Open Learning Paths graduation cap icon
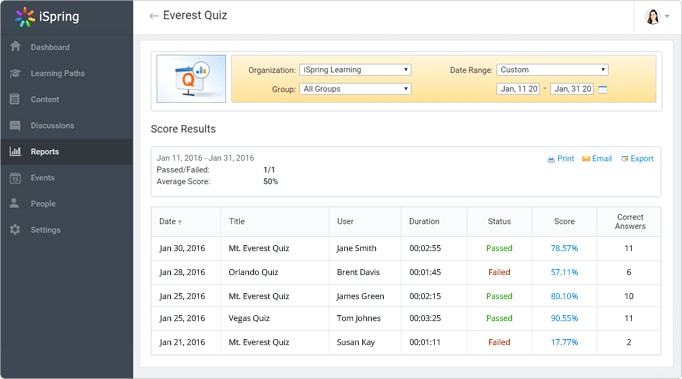682x379 pixels. click(x=15, y=73)
